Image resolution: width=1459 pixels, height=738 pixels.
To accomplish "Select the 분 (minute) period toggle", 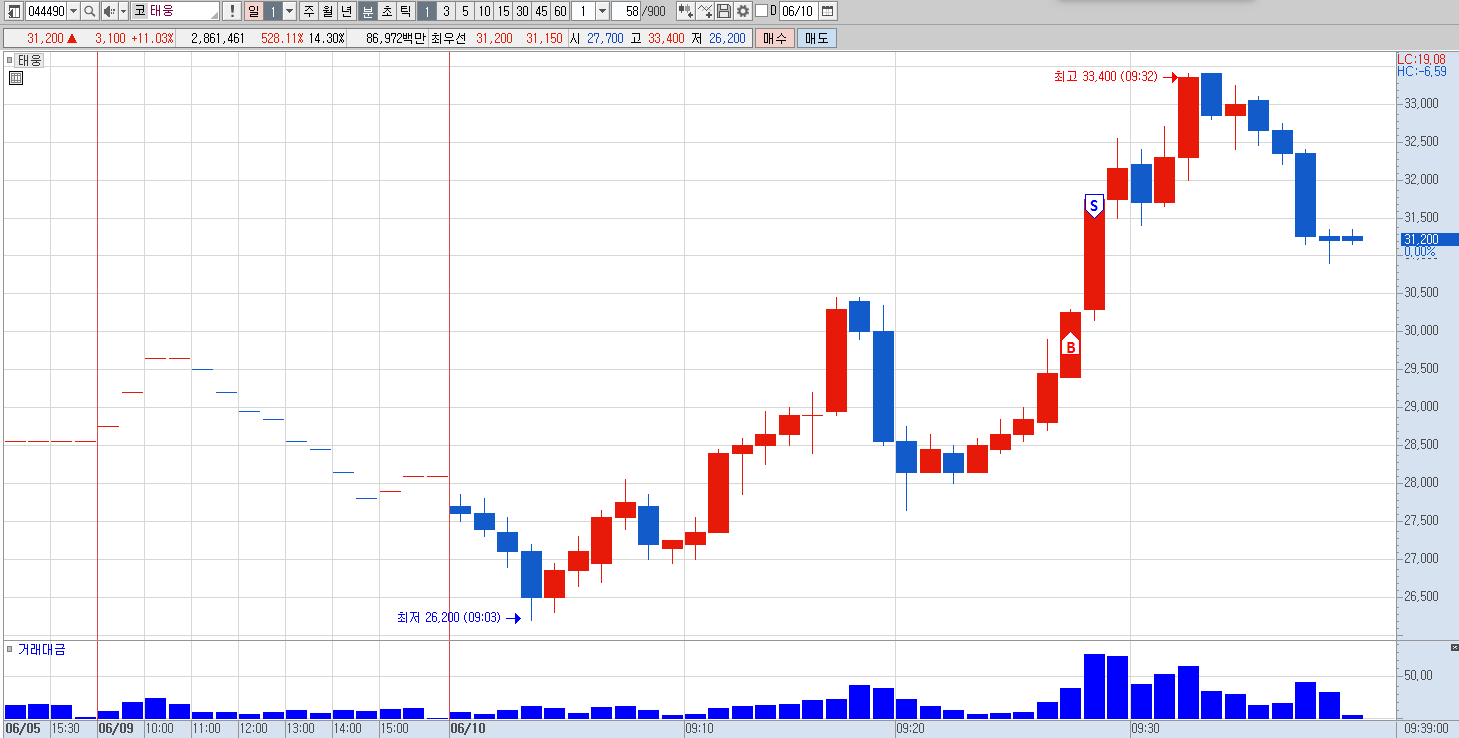I will point(368,11).
